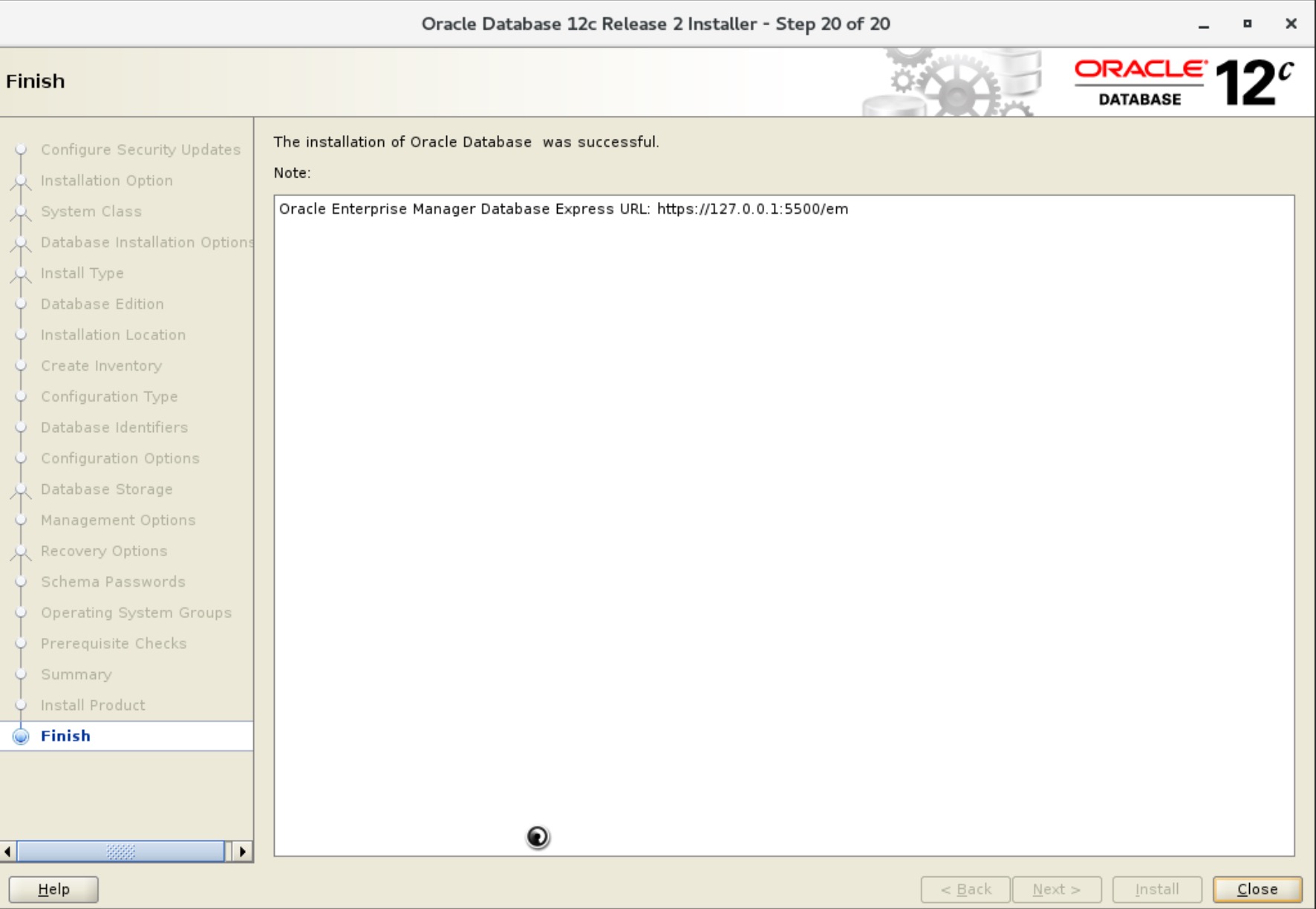Click the Oracle 12c Database logo

(1184, 82)
